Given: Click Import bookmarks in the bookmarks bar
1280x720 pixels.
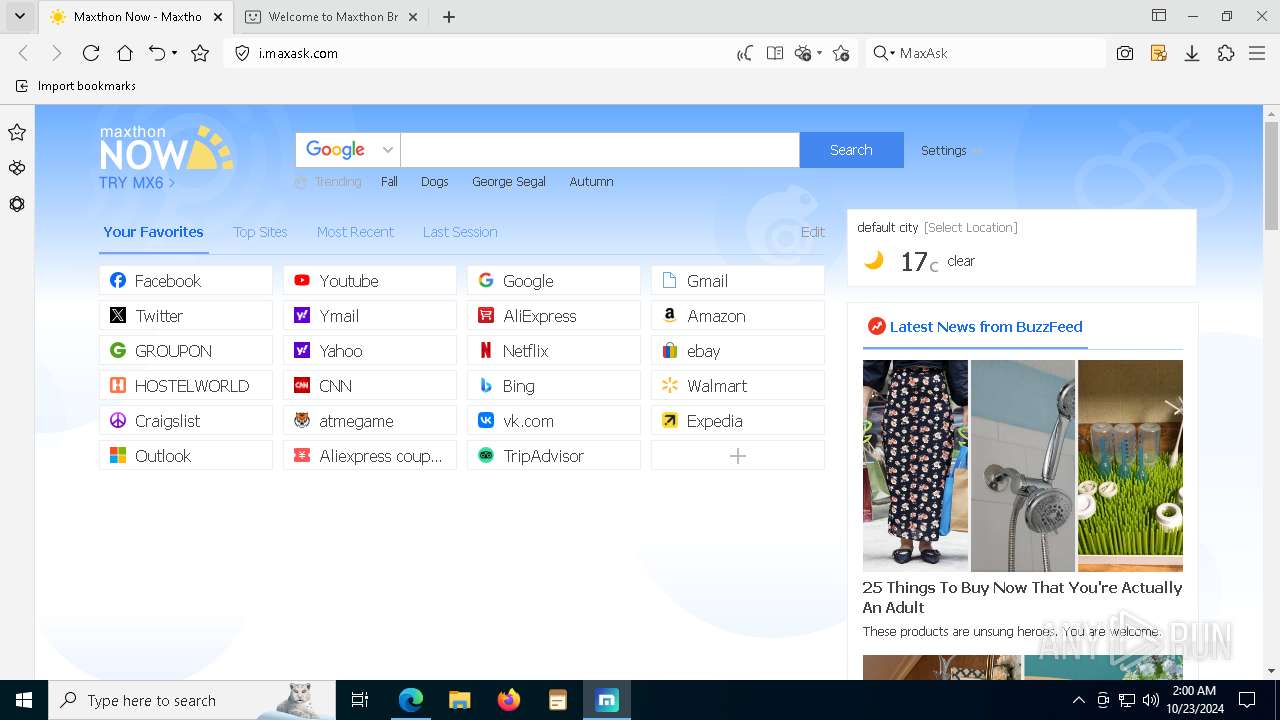Looking at the screenshot, I should point(76,86).
